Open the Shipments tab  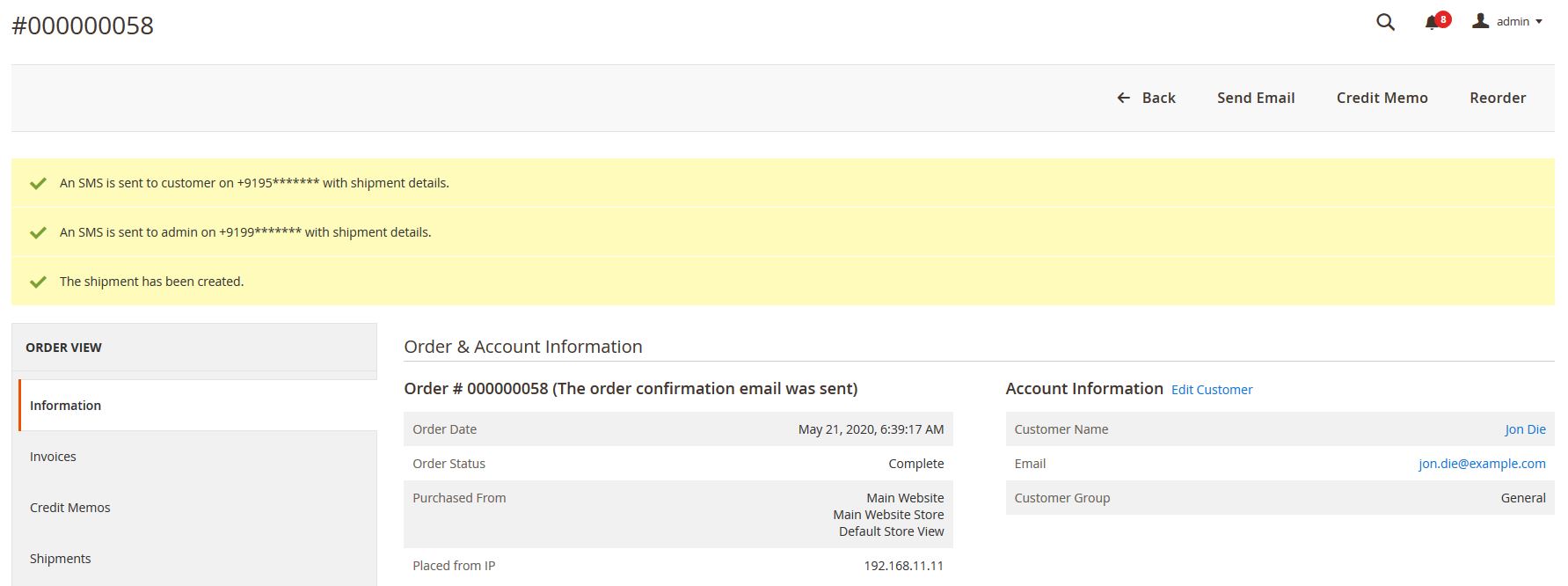point(60,559)
